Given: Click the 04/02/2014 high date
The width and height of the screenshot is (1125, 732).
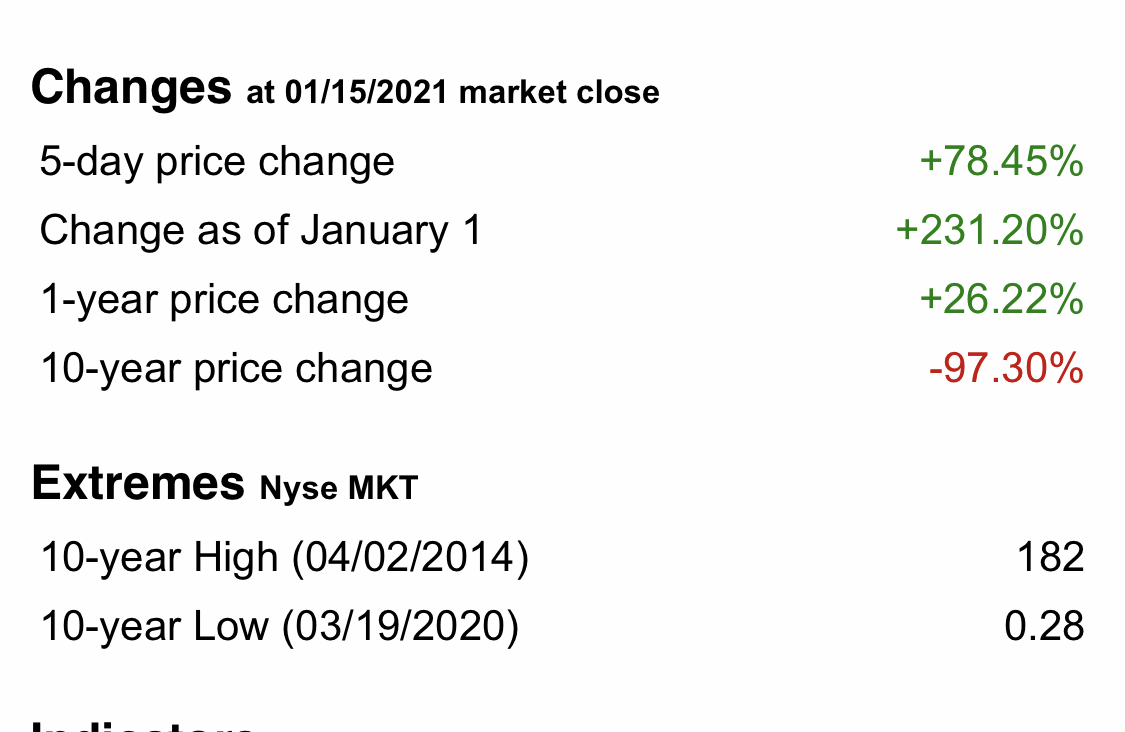Looking at the screenshot, I should point(410,557).
